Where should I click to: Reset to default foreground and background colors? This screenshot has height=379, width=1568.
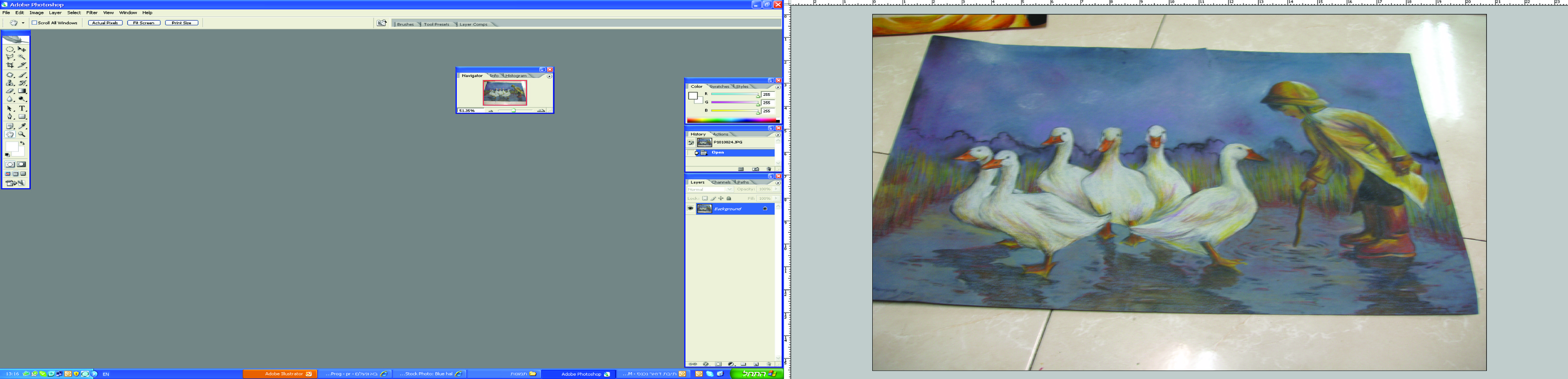[x=7, y=155]
